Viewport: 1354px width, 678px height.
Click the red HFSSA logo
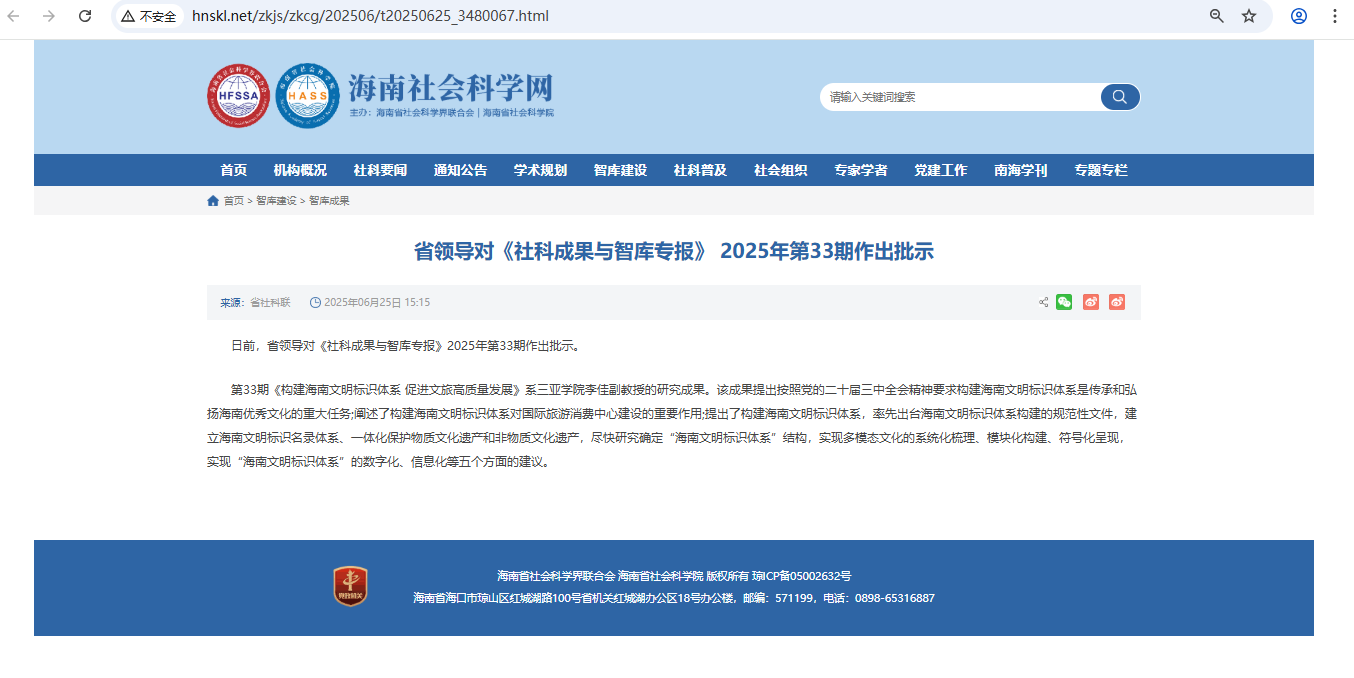pyautogui.click(x=238, y=96)
